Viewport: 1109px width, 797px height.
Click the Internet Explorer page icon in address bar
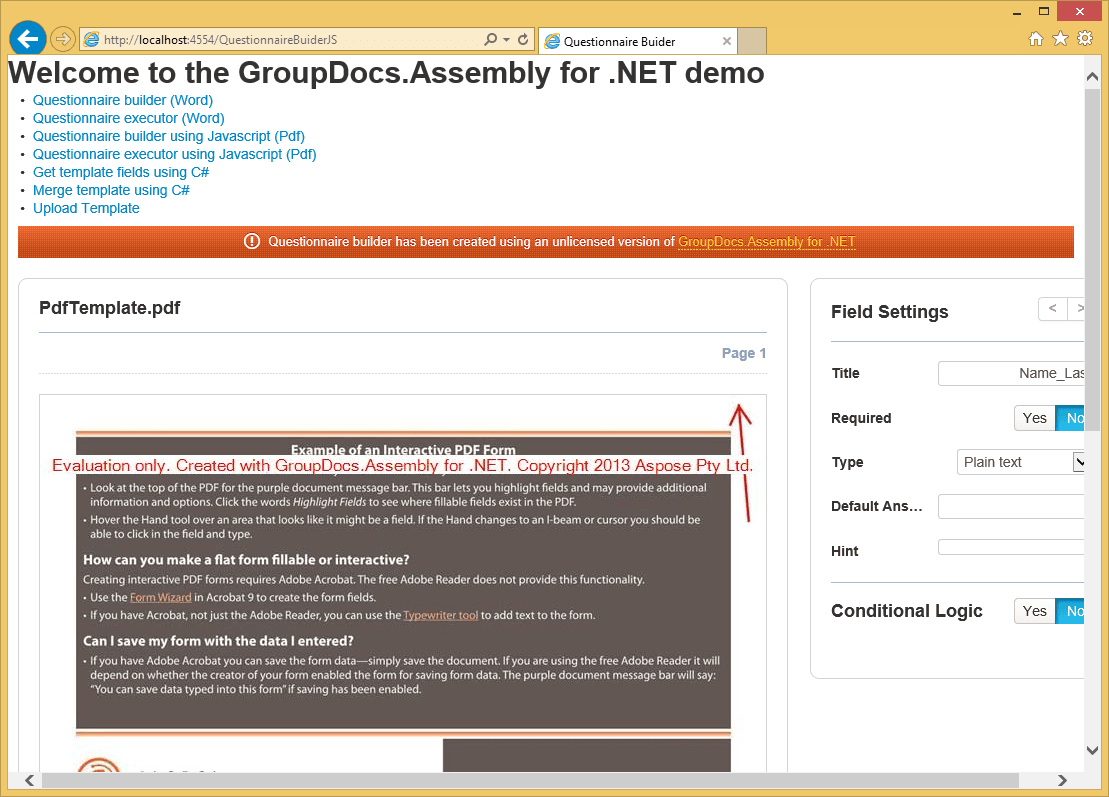(x=91, y=40)
